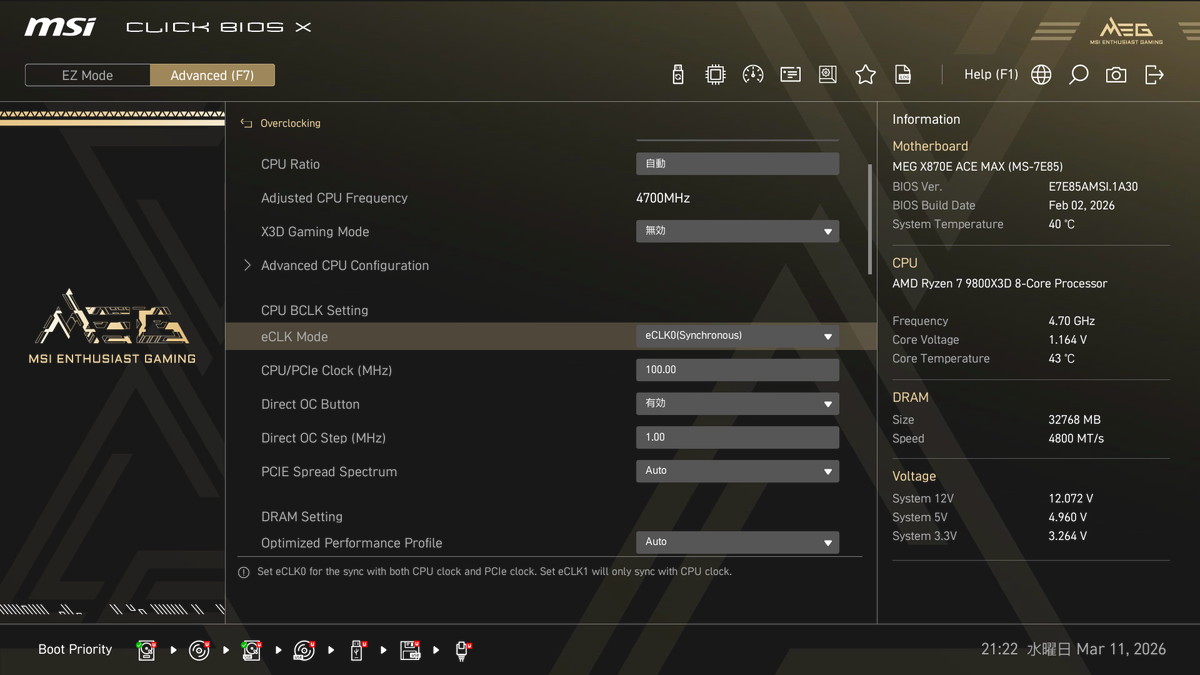Go back via the Overclocking breadcrumb

[289, 124]
